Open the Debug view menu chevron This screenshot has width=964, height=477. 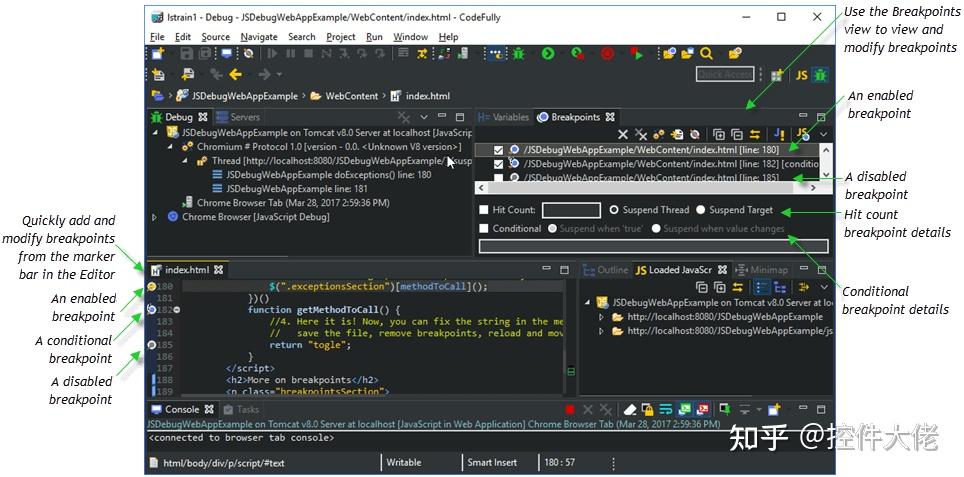424,116
